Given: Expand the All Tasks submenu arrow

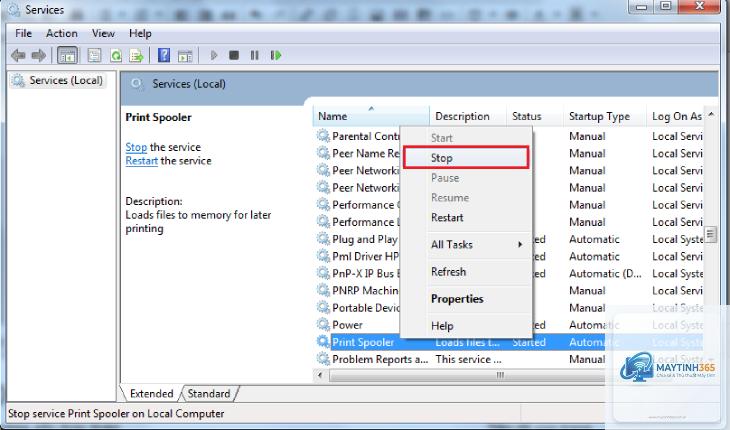Looking at the screenshot, I should coord(520,244).
